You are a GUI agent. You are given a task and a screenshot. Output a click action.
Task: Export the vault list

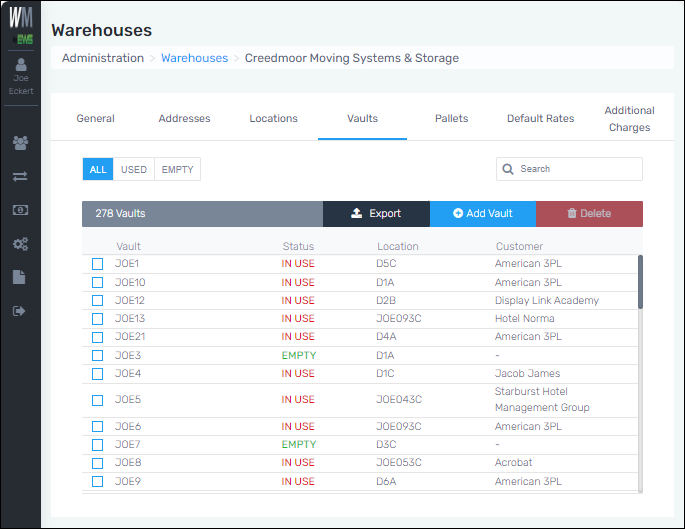tap(376, 214)
